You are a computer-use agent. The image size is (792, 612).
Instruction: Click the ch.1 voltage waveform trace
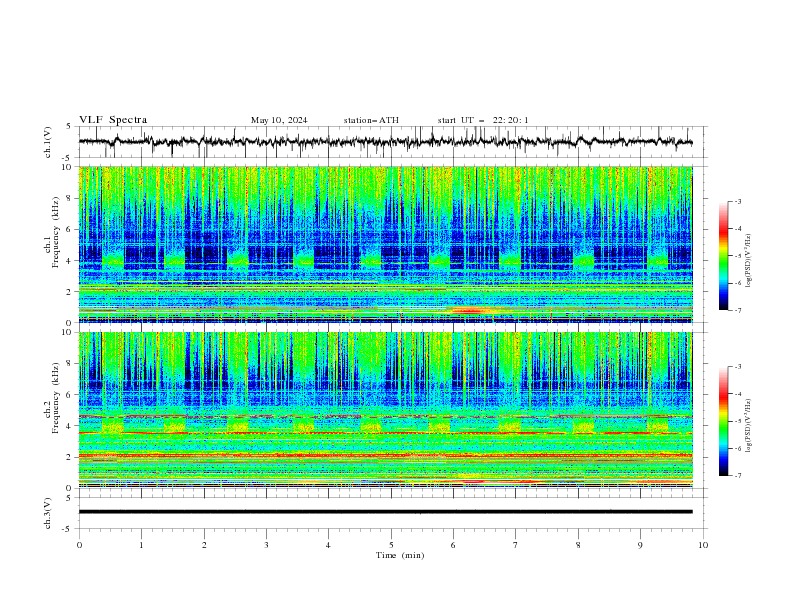click(x=385, y=142)
